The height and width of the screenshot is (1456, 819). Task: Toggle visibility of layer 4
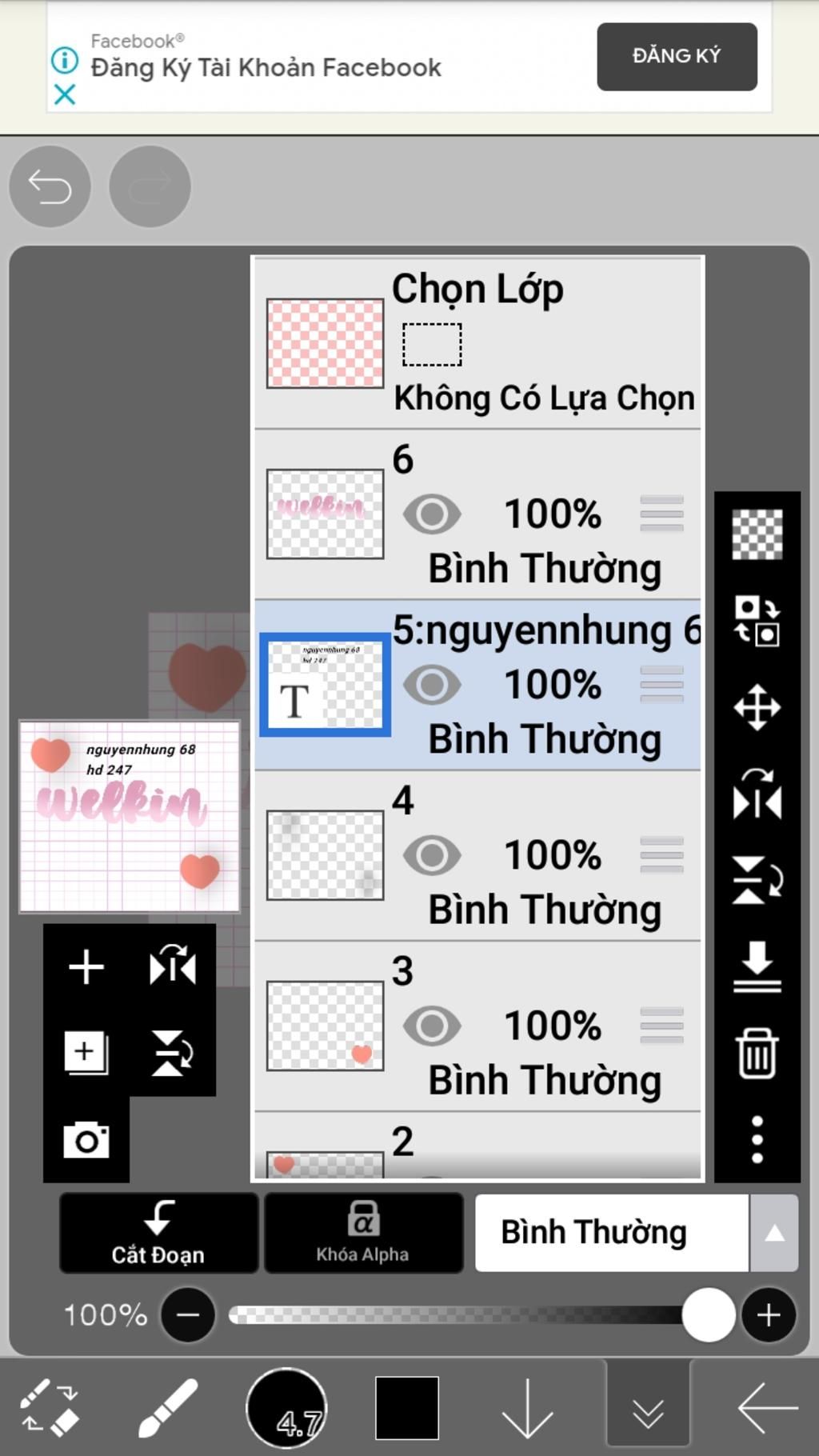[x=432, y=855]
